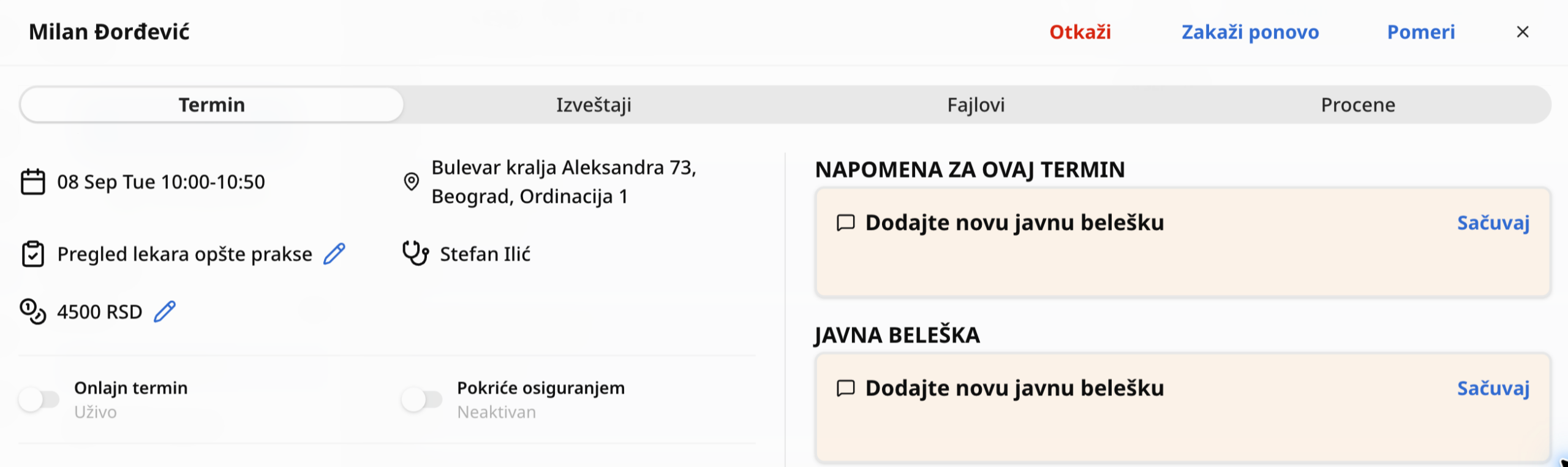Click the location pin icon near address

[412, 181]
